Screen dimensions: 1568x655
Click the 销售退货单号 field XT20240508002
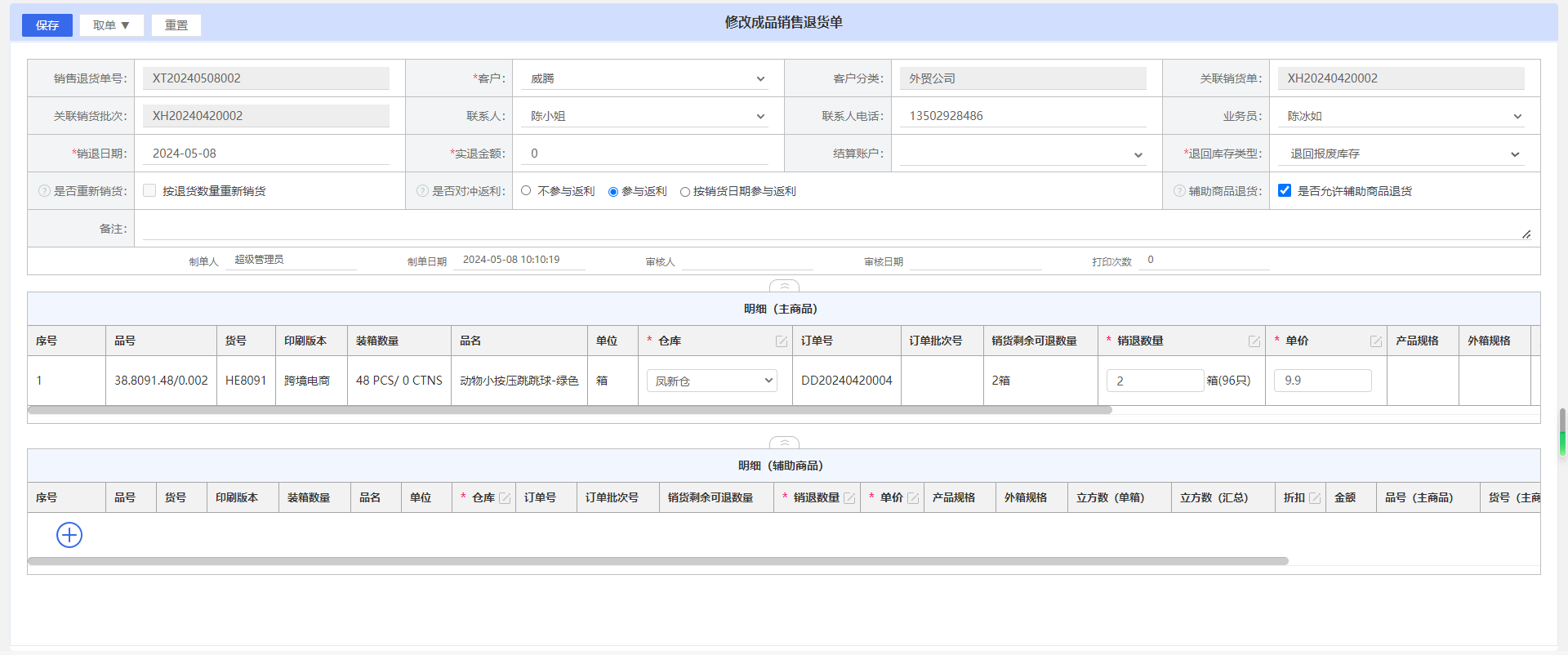click(x=266, y=78)
